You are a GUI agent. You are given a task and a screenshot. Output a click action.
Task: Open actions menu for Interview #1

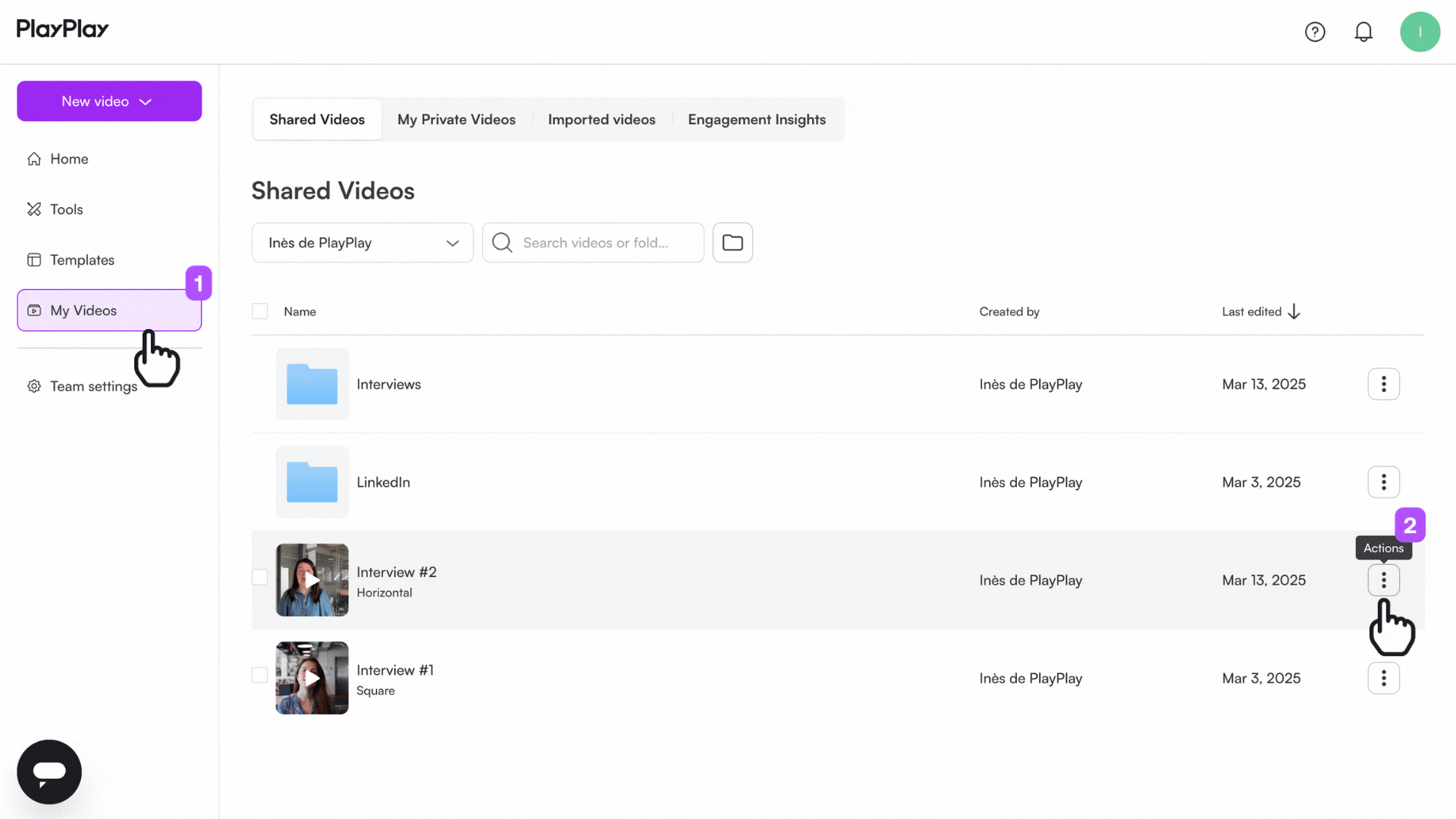tap(1383, 678)
